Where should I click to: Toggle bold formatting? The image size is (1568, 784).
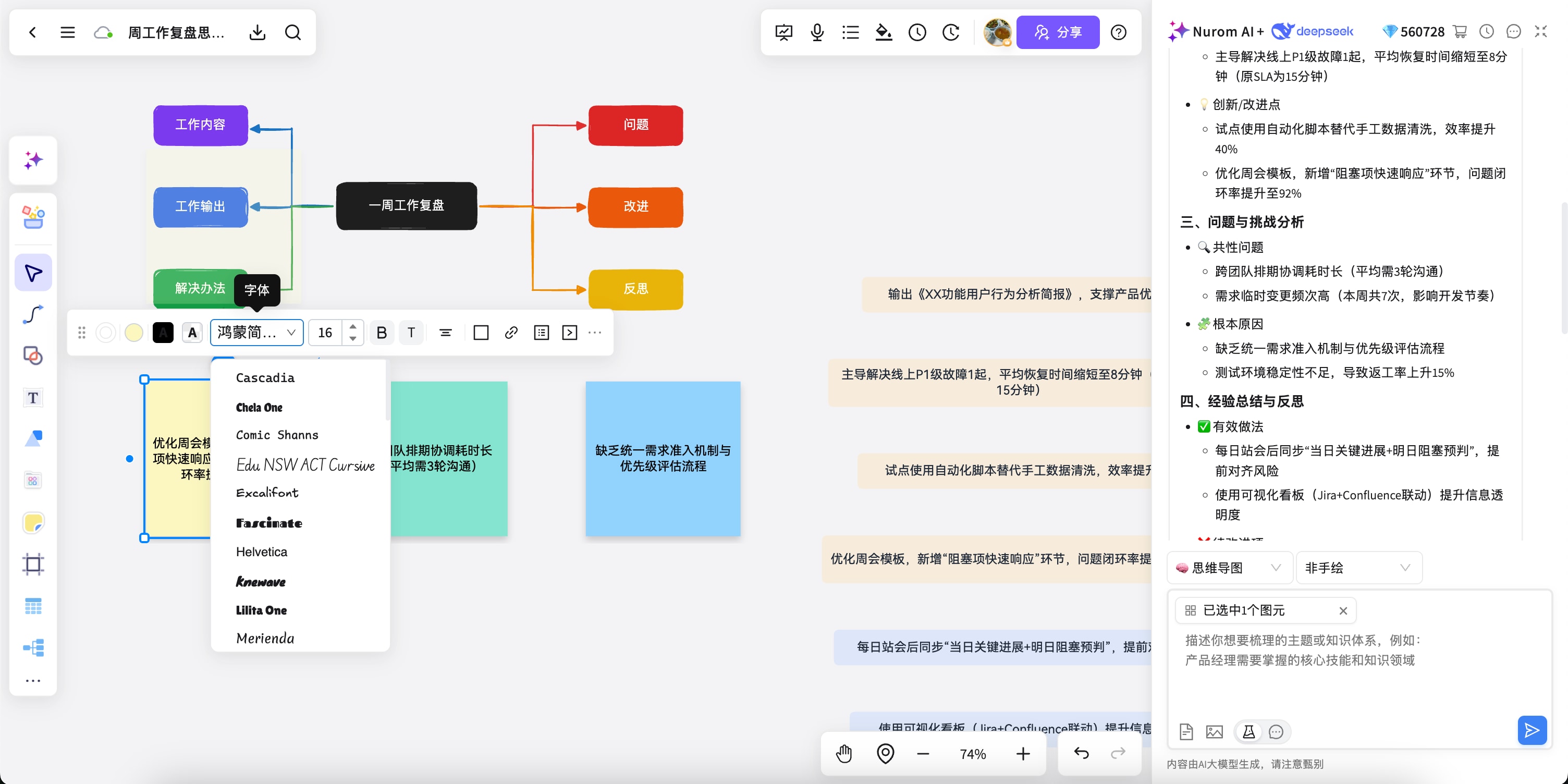tap(382, 333)
